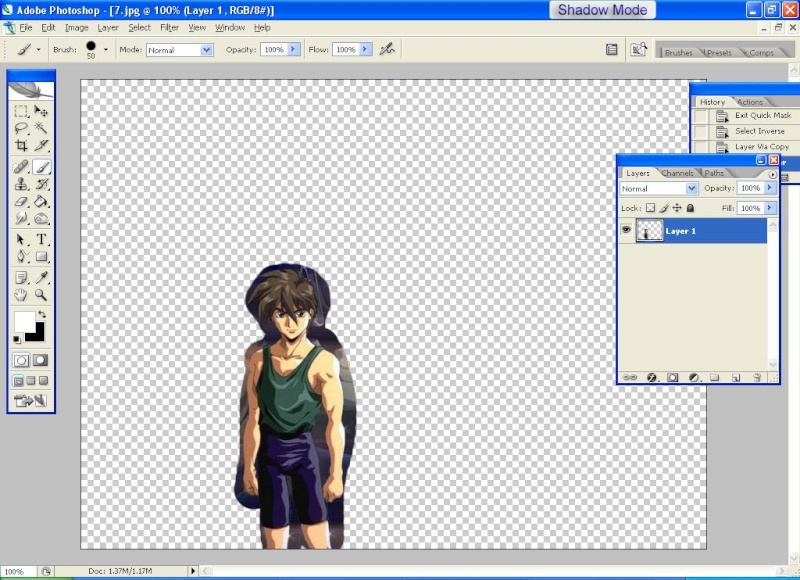Select the Hand tool
This screenshot has height=580, width=800.
tap(21, 295)
